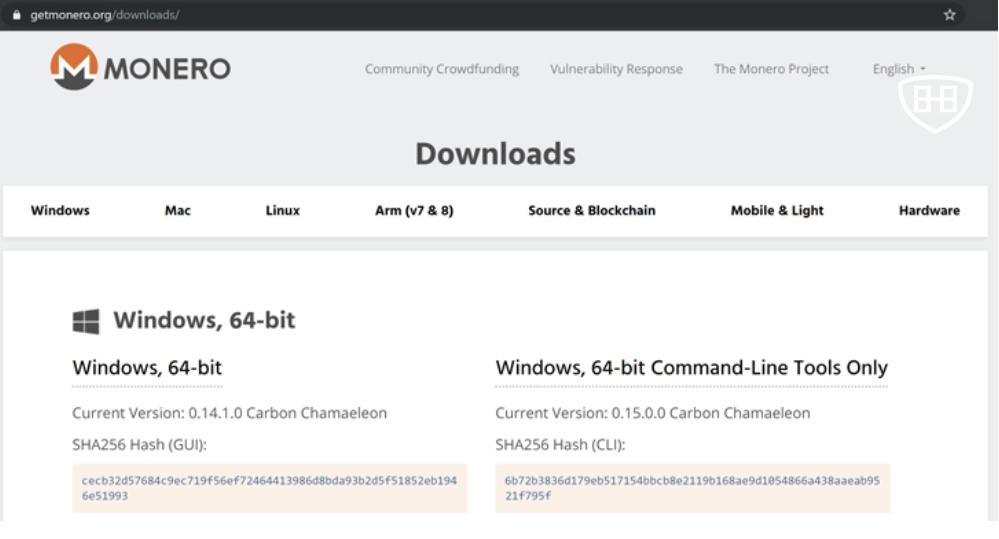Select the Source & Blockchain tab
Image resolution: width=999 pixels, height=539 pixels.
[x=591, y=210]
